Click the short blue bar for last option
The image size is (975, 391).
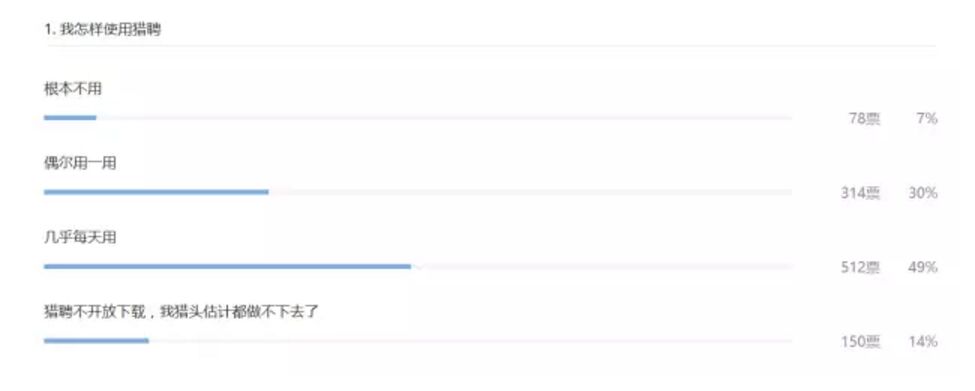(x=96, y=341)
